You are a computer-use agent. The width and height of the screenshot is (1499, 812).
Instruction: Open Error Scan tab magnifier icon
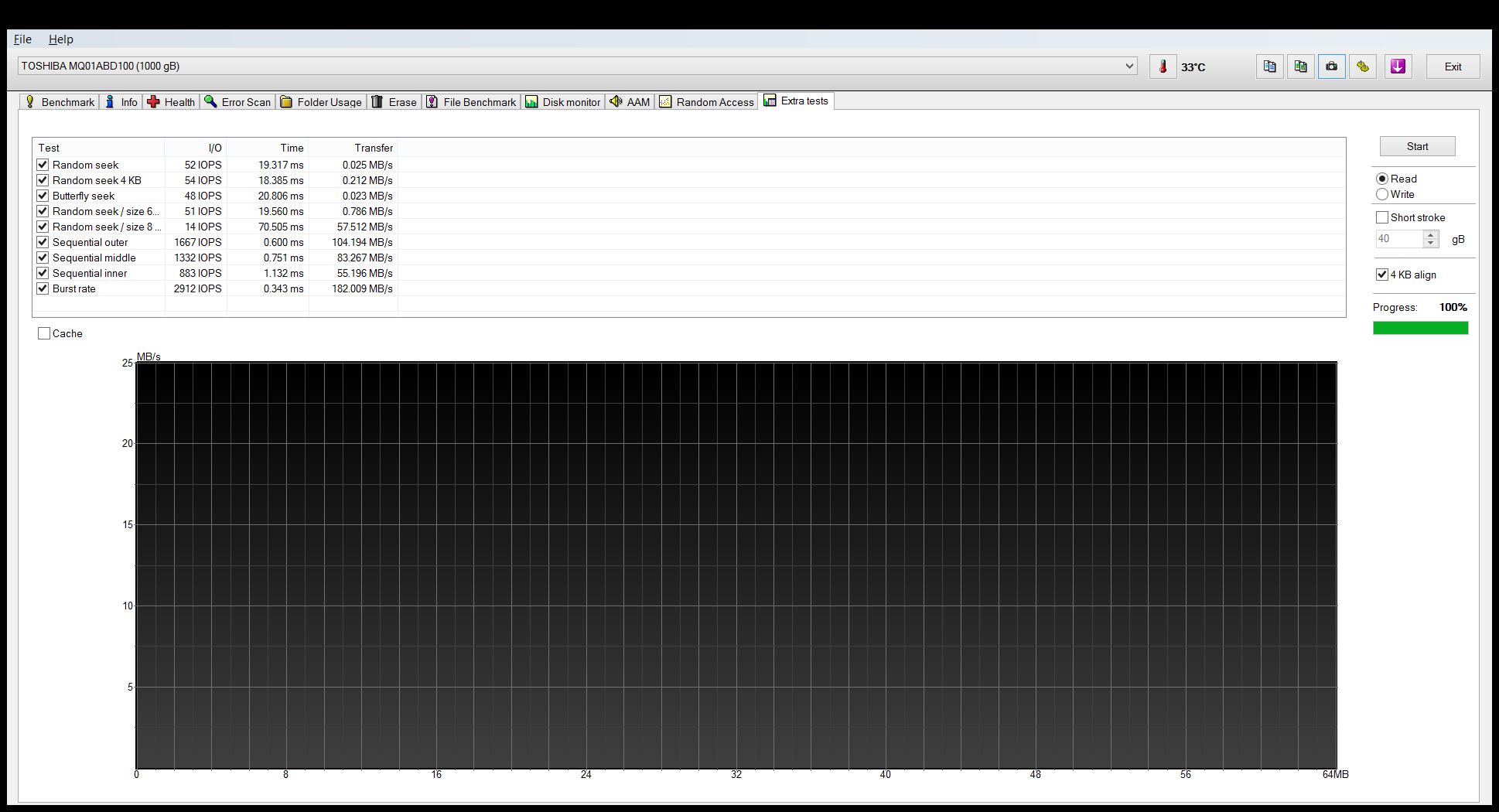(x=237, y=102)
